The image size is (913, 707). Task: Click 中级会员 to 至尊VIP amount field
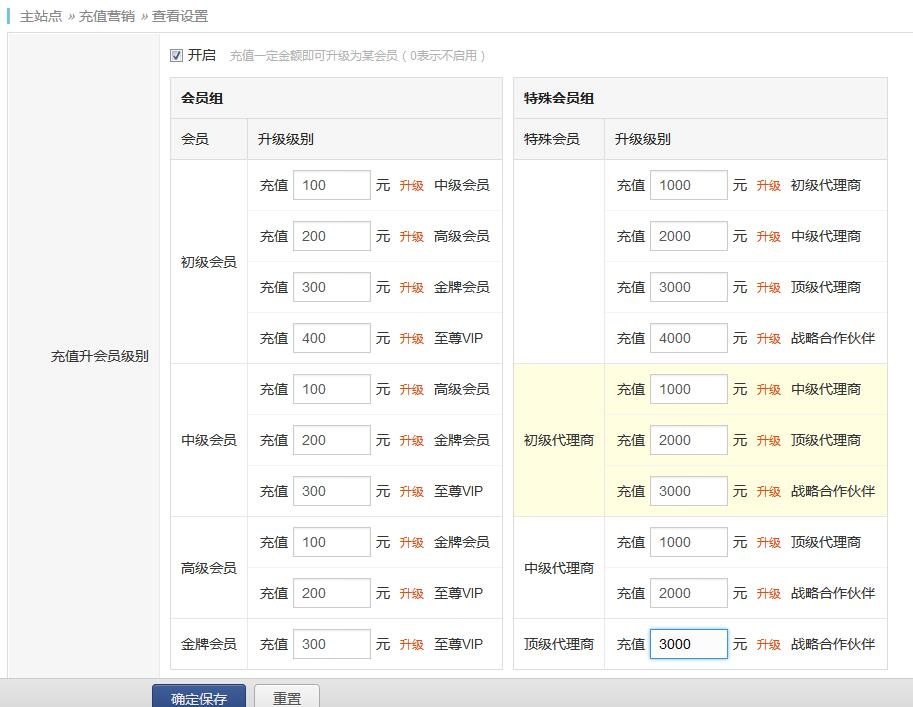[x=331, y=491]
